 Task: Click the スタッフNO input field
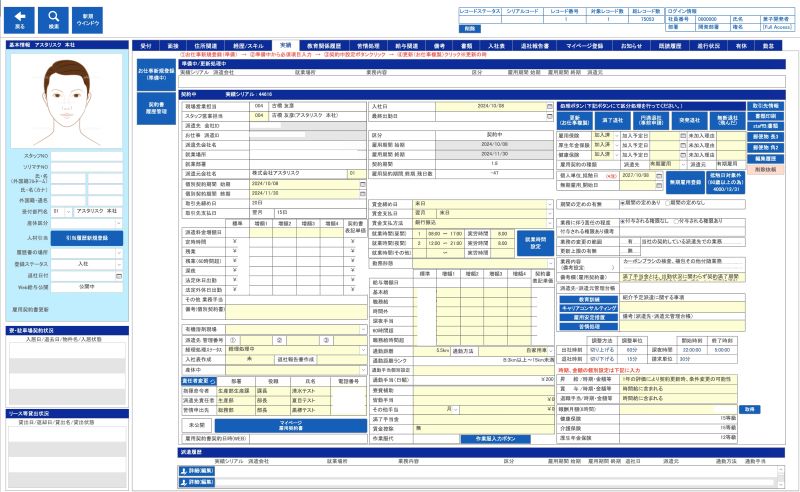click(87, 156)
